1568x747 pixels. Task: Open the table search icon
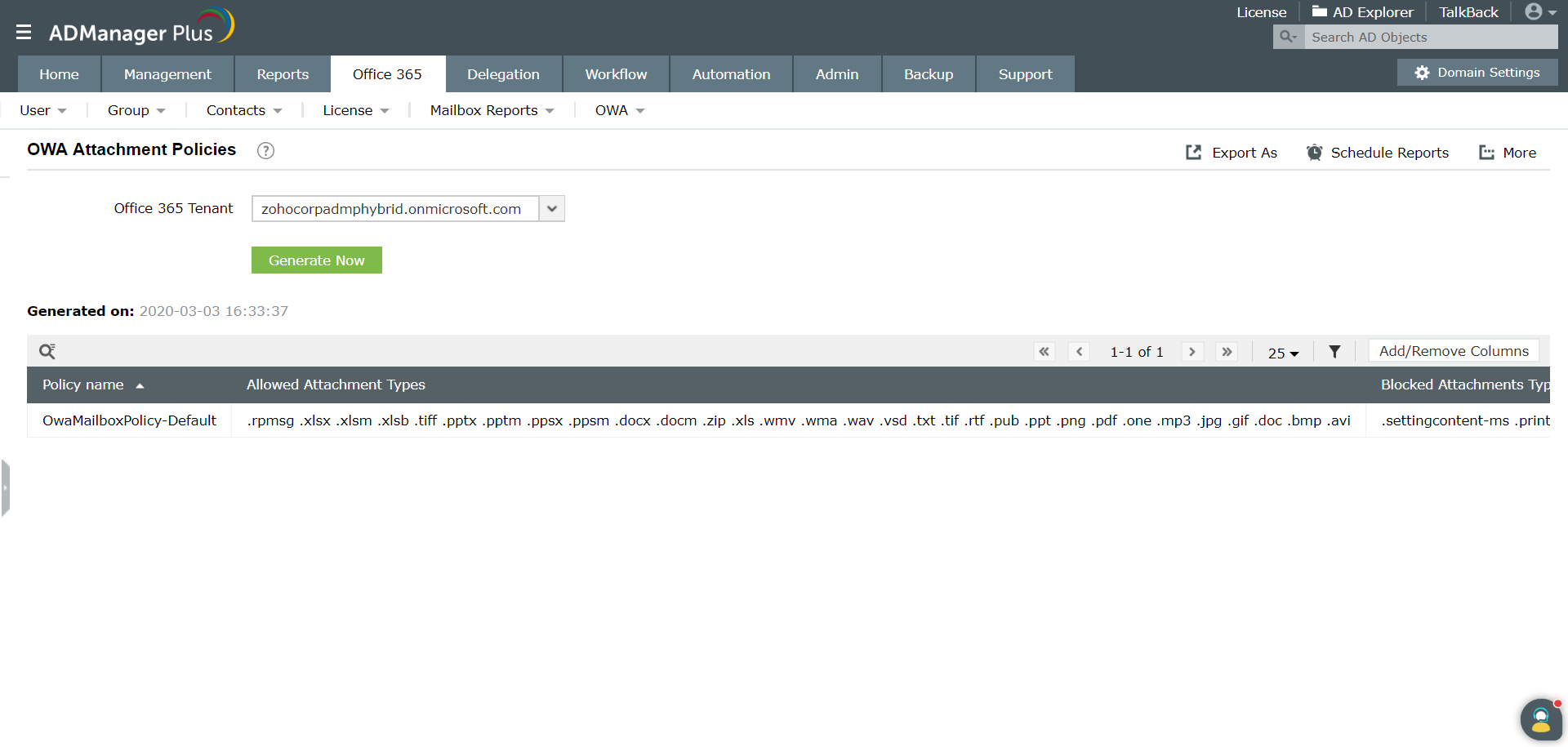[x=47, y=351]
